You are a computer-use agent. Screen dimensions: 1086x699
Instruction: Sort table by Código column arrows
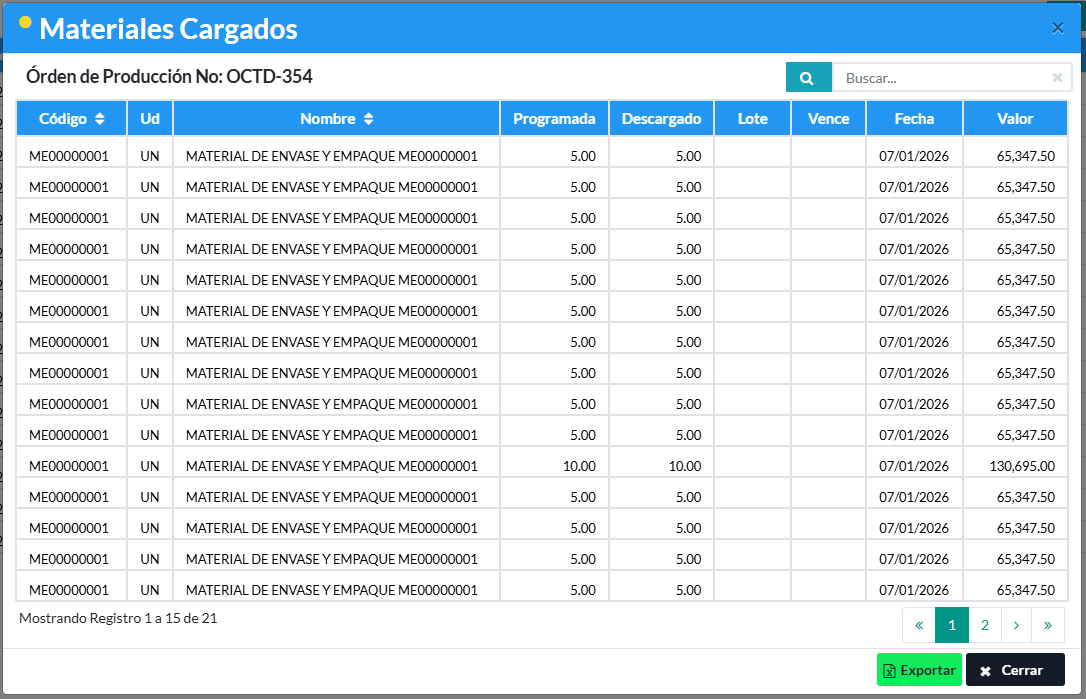[x=99, y=119]
